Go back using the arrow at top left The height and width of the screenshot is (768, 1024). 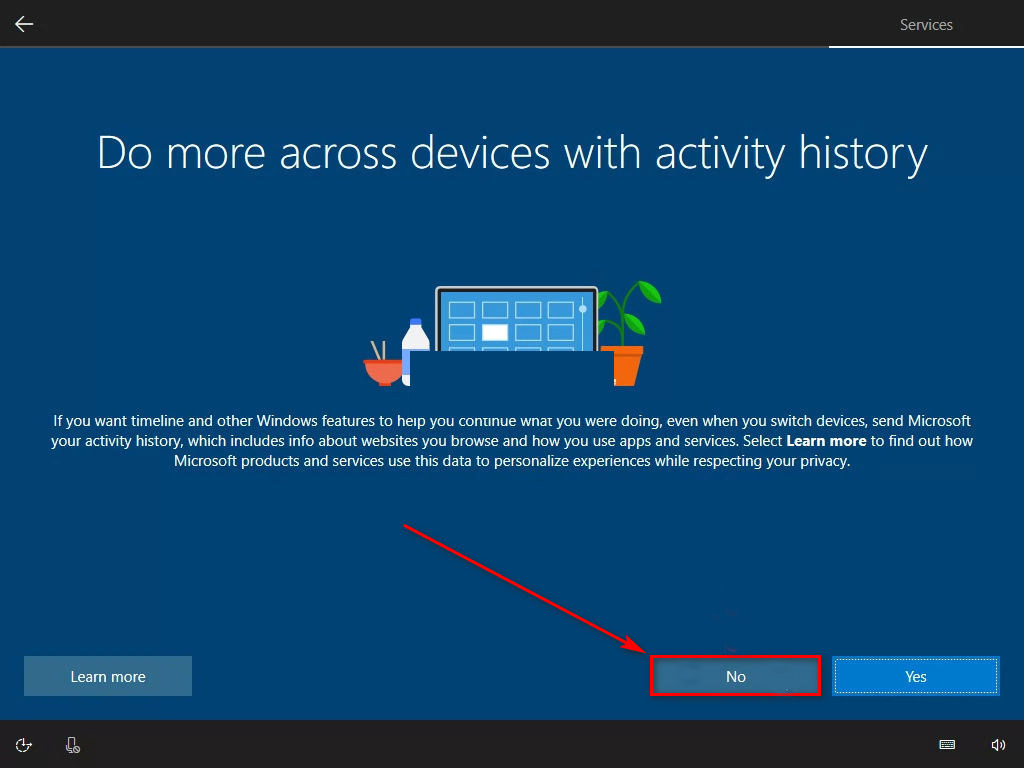click(24, 24)
